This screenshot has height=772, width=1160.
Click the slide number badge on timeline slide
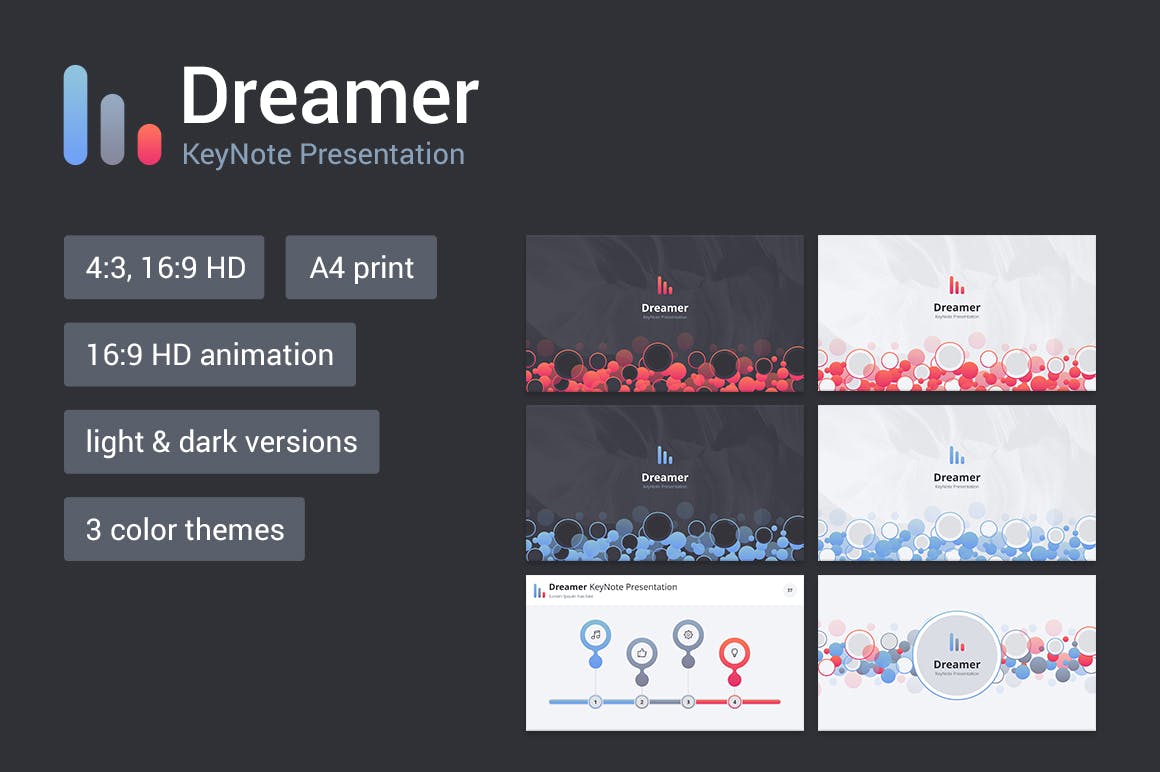(x=789, y=590)
